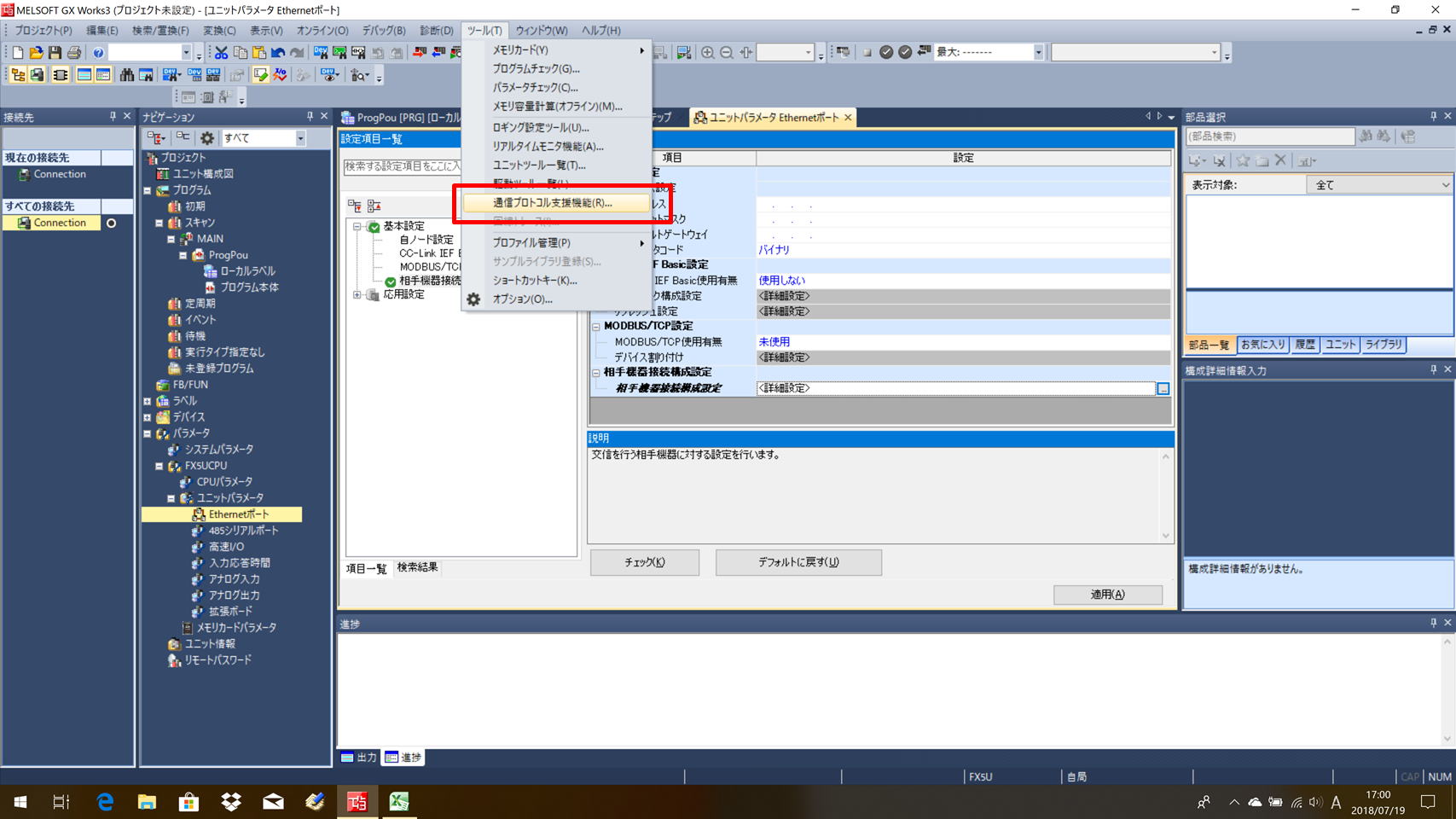
Task: Toggle the Navigation window toolbar icon
Action: pyautogui.click(x=18, y=75)
